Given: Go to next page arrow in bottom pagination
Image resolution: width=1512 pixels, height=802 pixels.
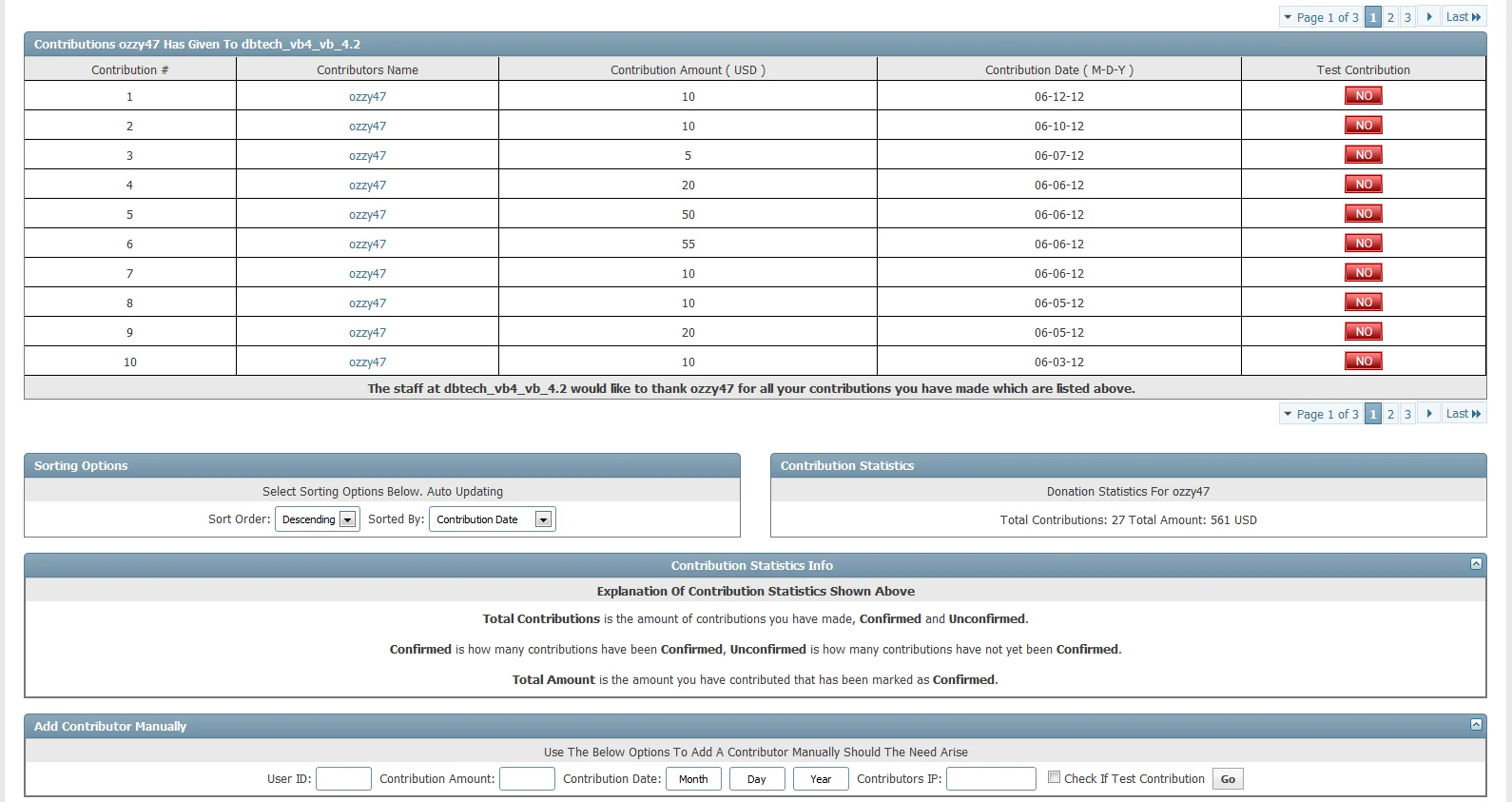Looking at the screenshot, I should (1429, 414).
